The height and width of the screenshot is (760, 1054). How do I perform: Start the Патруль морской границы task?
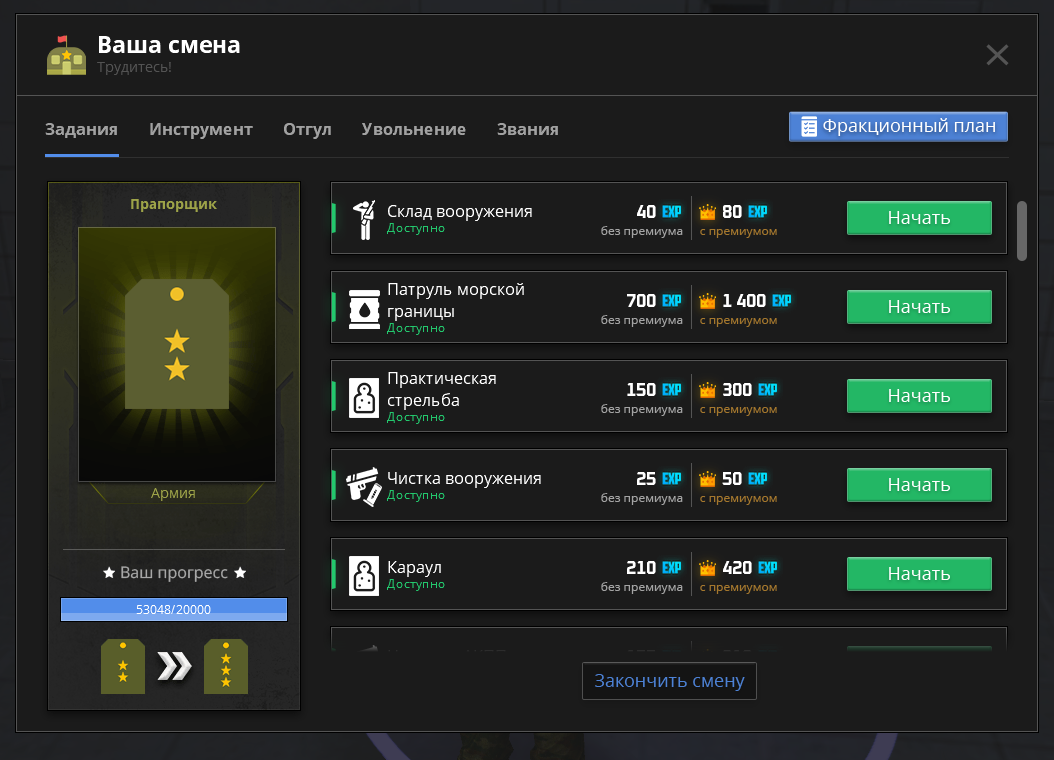point(919,307)
